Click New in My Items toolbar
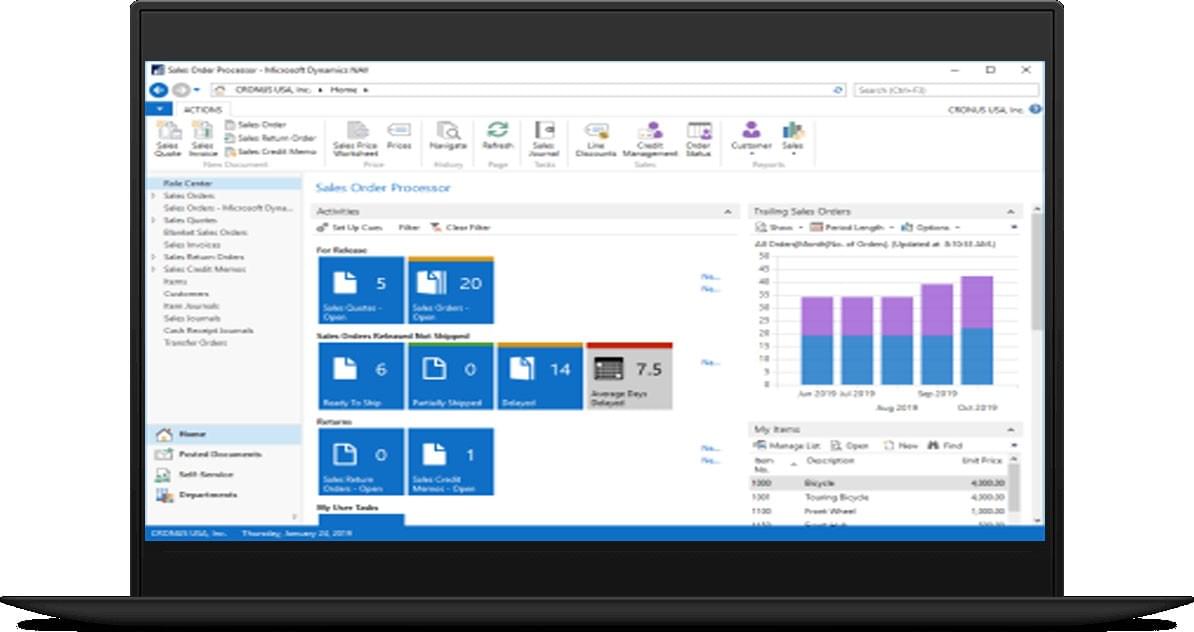Screen dimensions: 1194x632 [900, 445]
